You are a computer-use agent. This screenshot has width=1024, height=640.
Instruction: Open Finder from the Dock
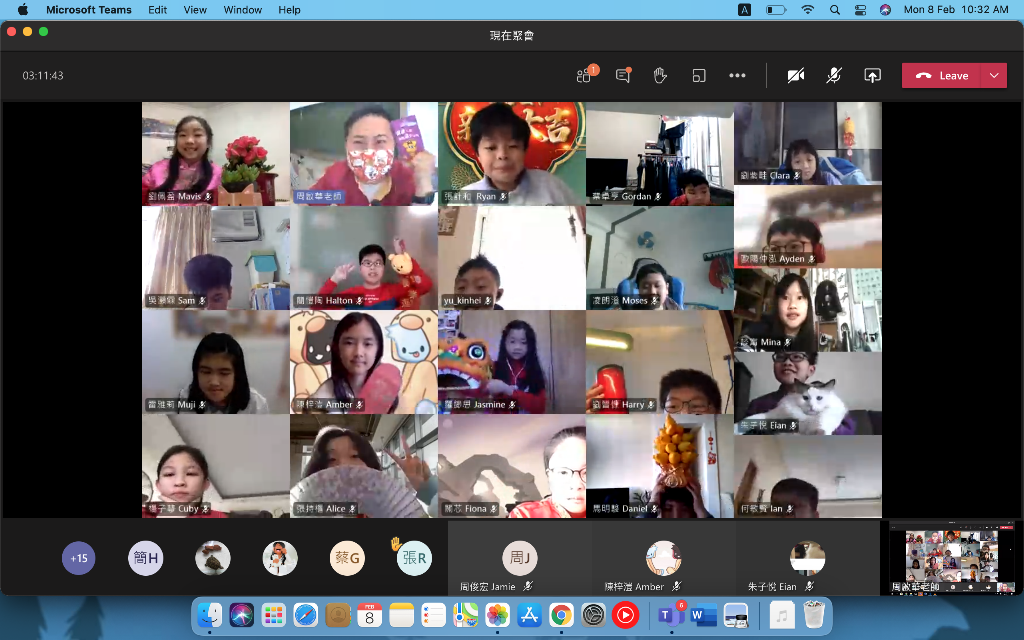tap(210, 615)
